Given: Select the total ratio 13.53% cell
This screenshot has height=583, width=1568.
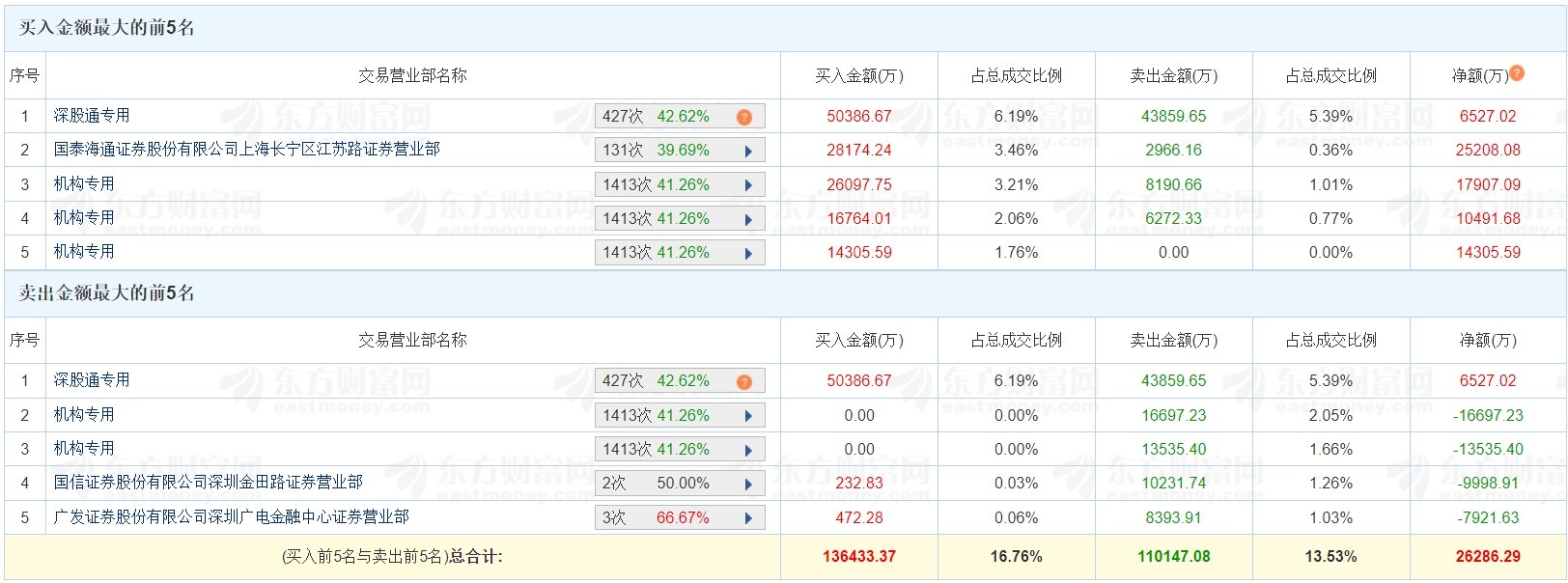Looking at the screenshot, I should pyautogui.click(x=1330, y=556).
